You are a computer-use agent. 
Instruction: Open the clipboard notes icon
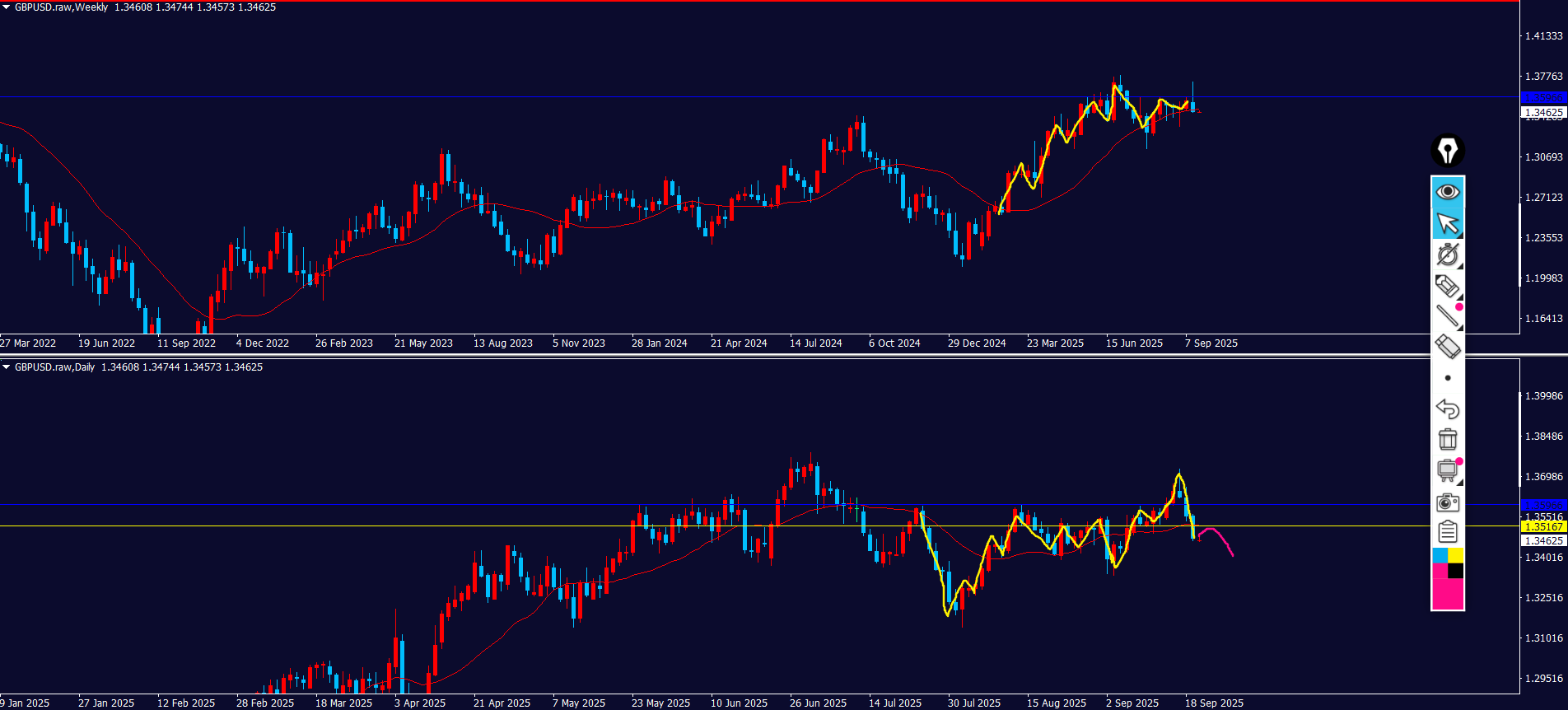point(1448,532)
